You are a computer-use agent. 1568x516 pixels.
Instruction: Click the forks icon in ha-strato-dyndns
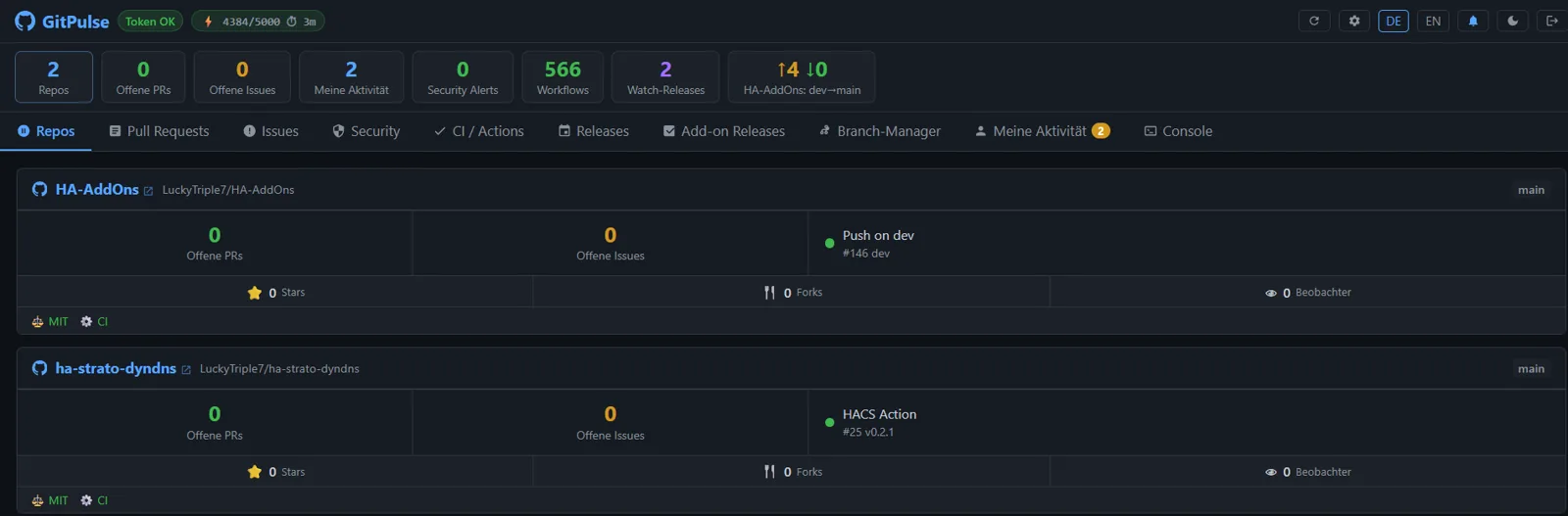pyautogui.click(x=770, y=472)
